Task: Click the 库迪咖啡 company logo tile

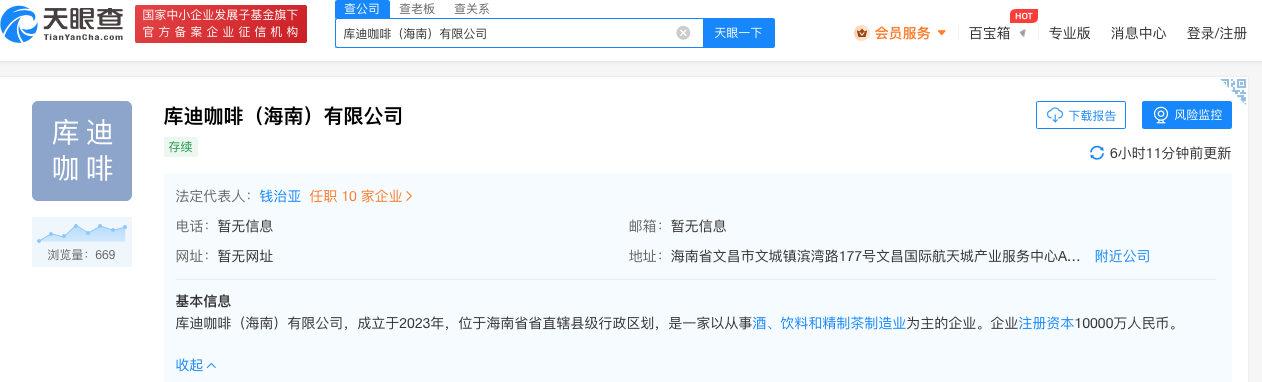Action: coord(82,151)
